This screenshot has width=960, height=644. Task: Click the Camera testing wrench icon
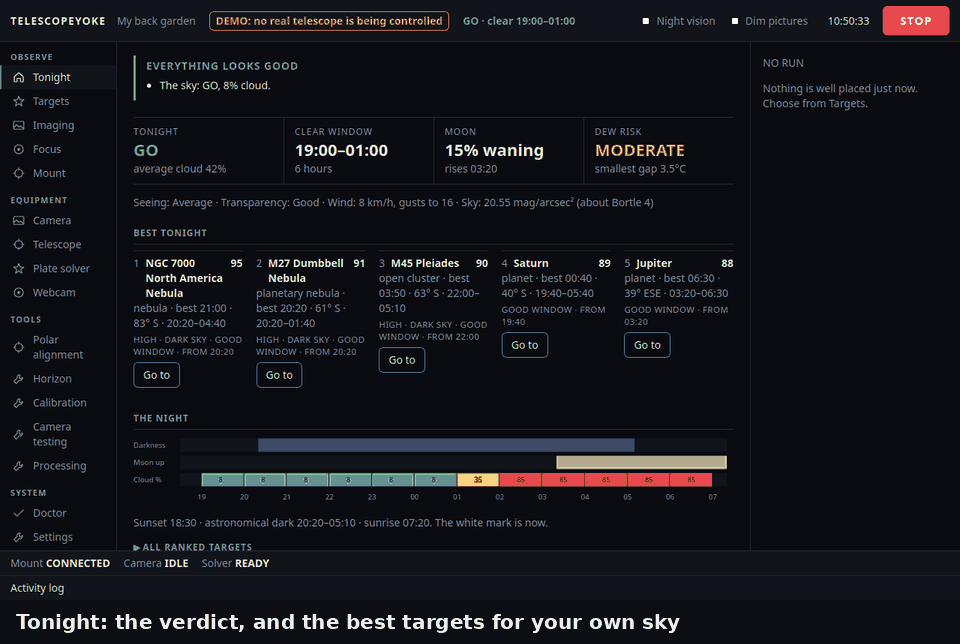[x=19, y=434]
